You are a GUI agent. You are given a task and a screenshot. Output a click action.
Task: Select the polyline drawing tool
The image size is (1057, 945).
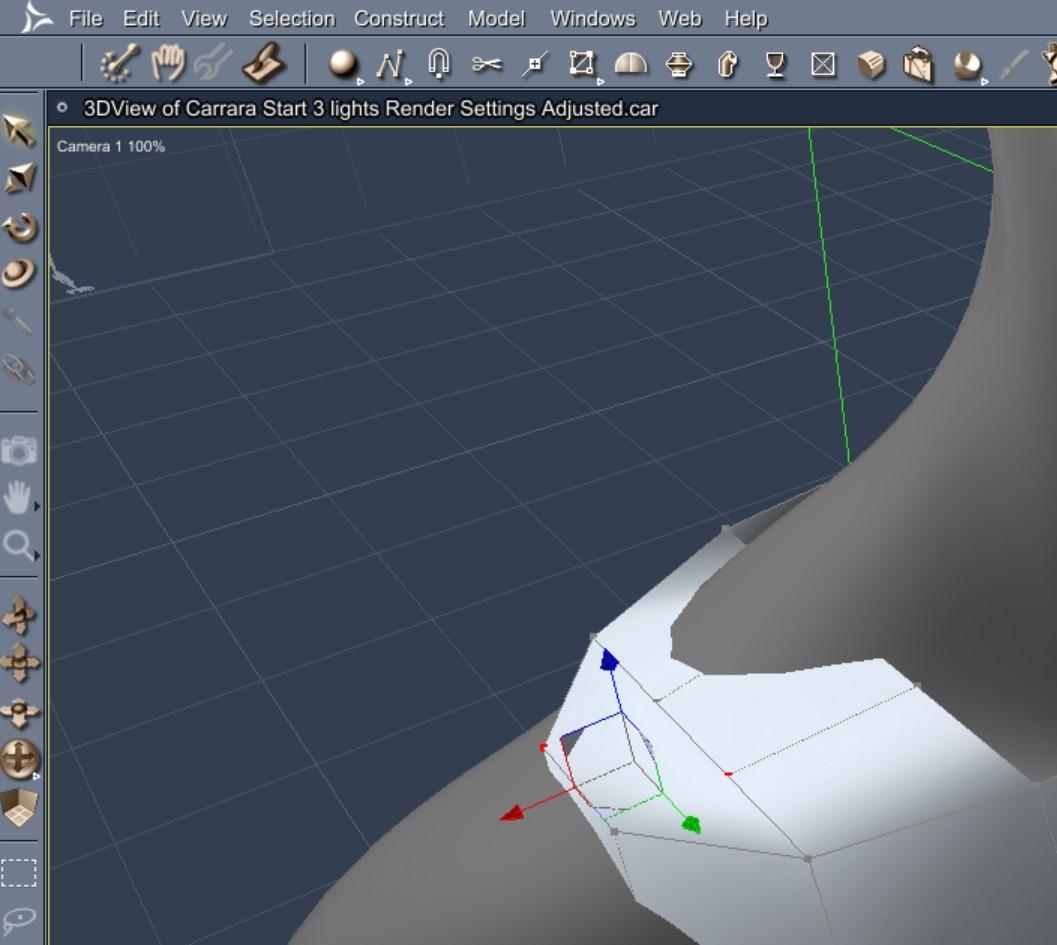pyautogui.click(x=390, y=65)
